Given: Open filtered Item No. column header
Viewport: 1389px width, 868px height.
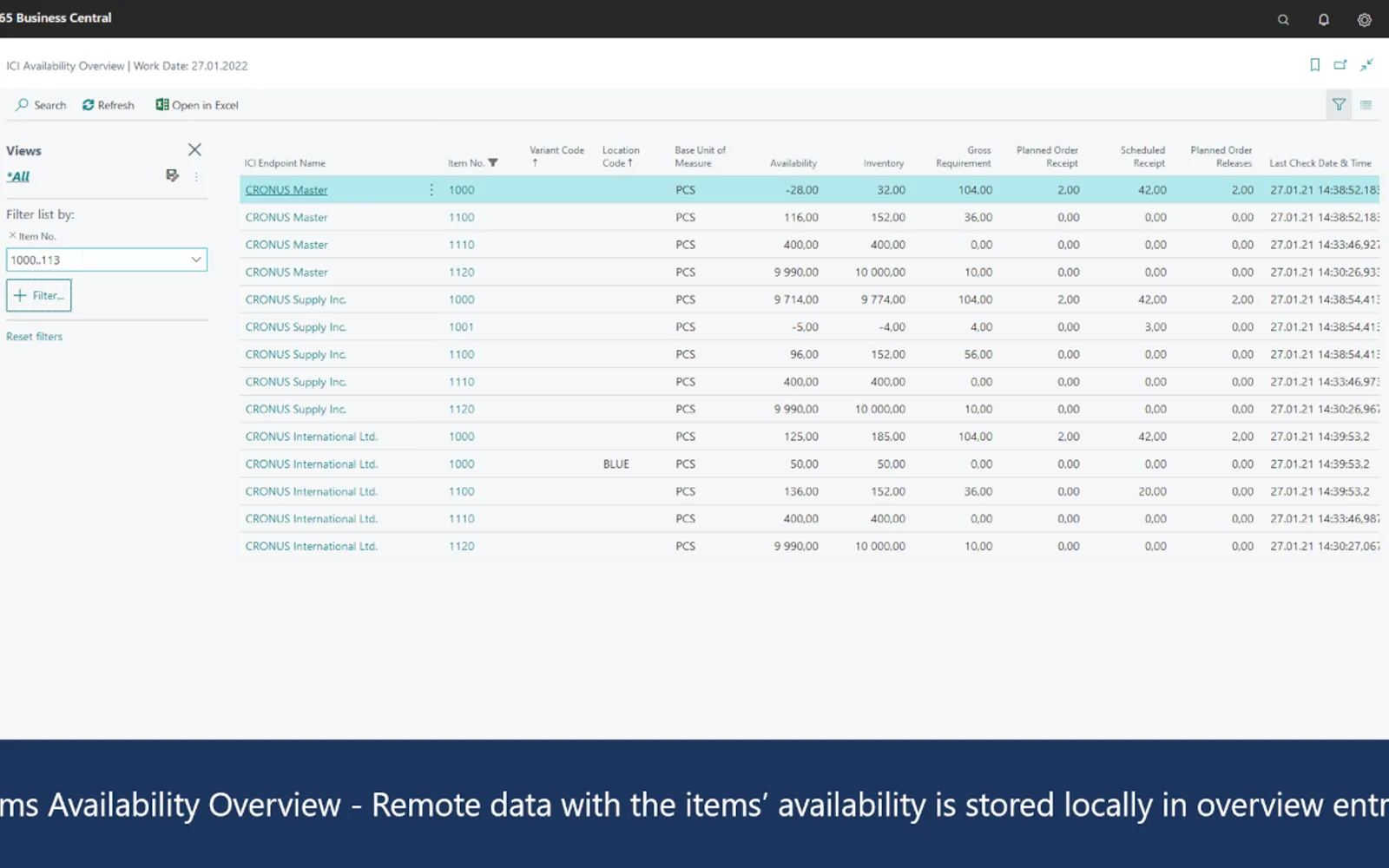Looking at the screenshot, I should [473, 163].
